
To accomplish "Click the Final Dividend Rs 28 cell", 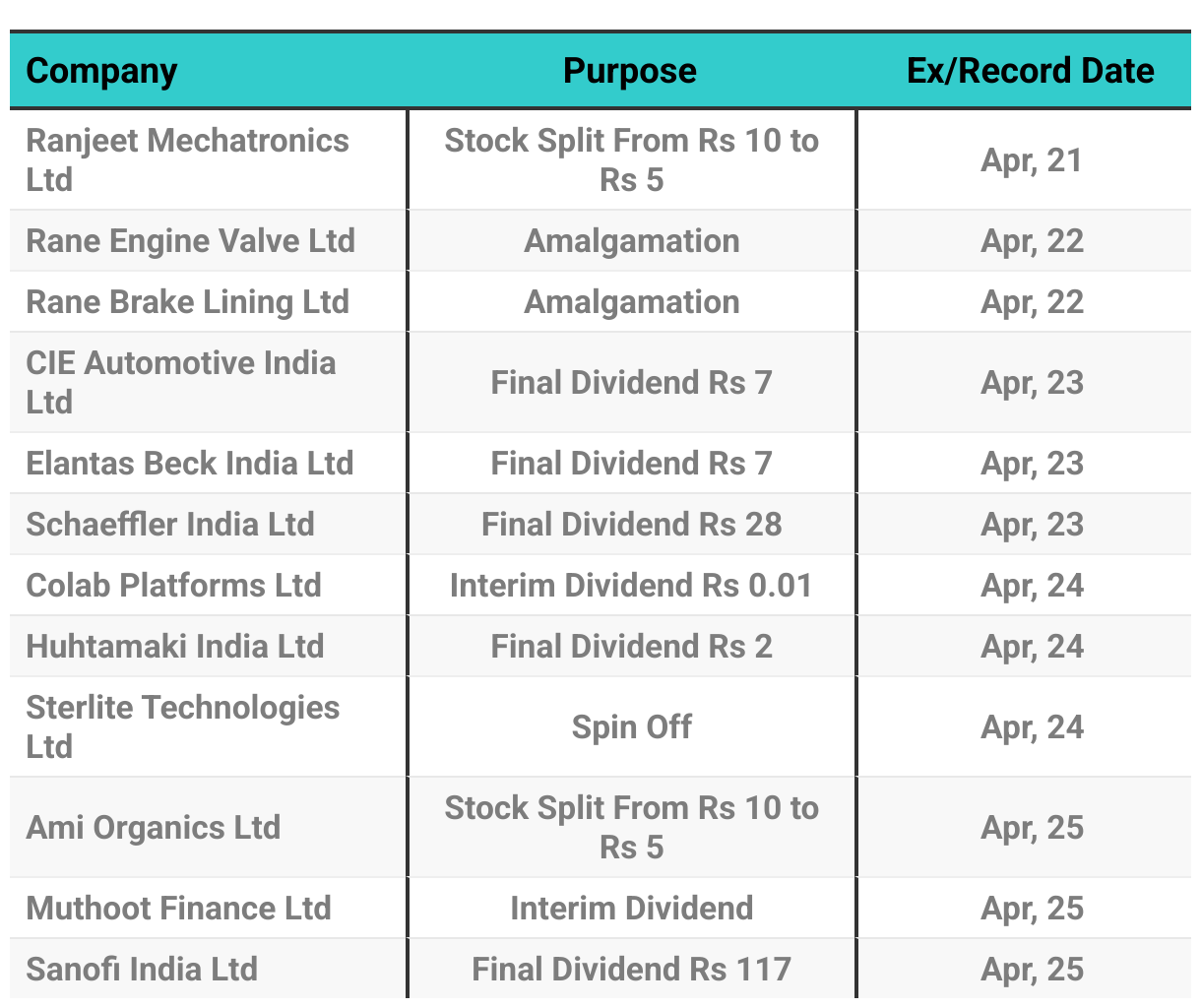I will click(x=632, y=525).
